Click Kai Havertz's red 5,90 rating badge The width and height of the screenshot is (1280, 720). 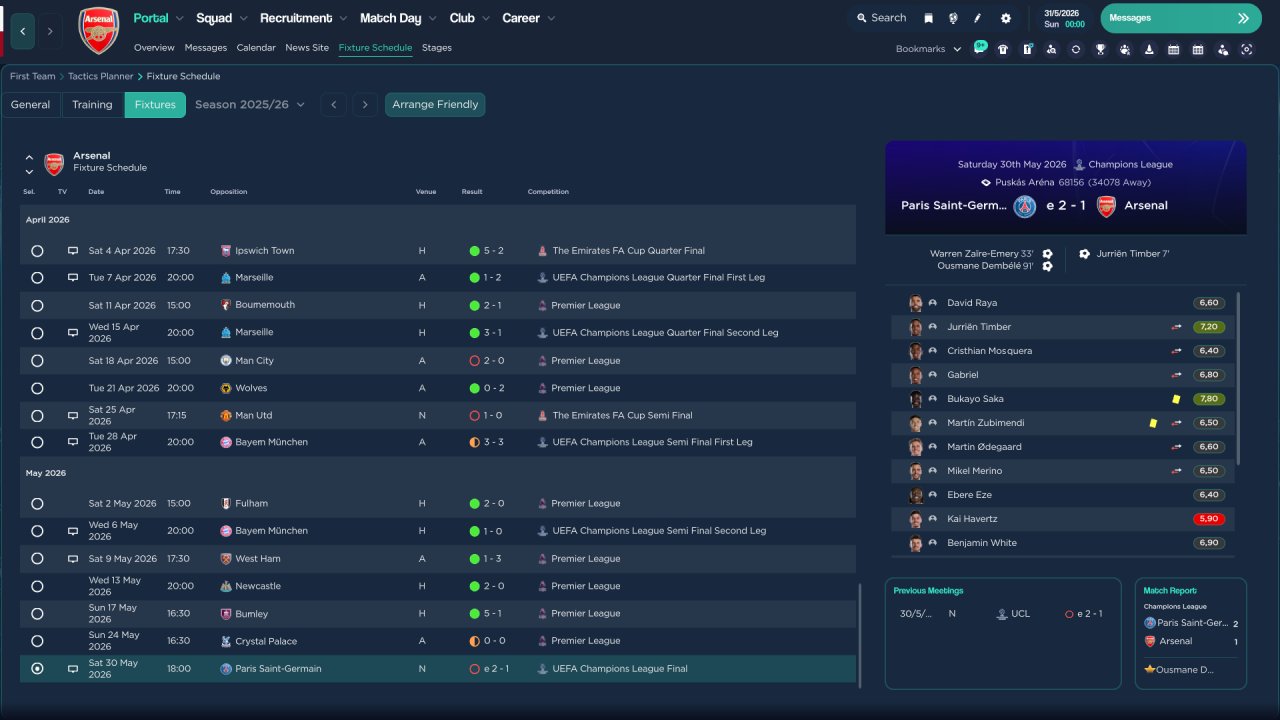pos(1209,519)
